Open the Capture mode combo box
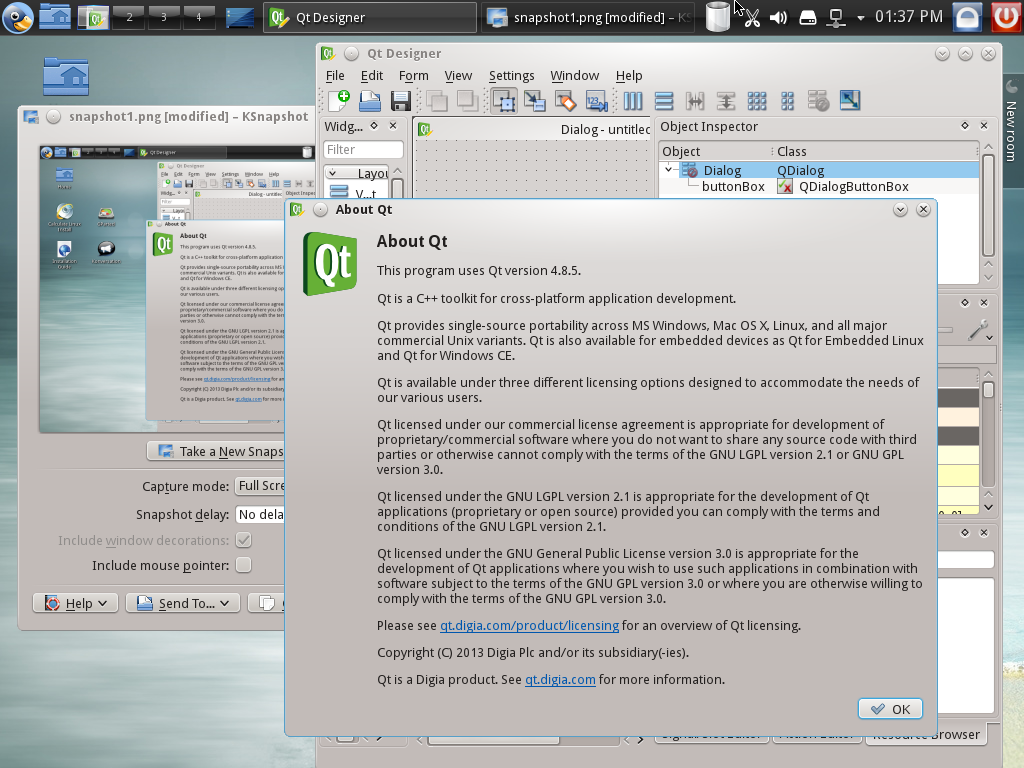The height and width of the screenshot is (768, 1024). (259, 486)
